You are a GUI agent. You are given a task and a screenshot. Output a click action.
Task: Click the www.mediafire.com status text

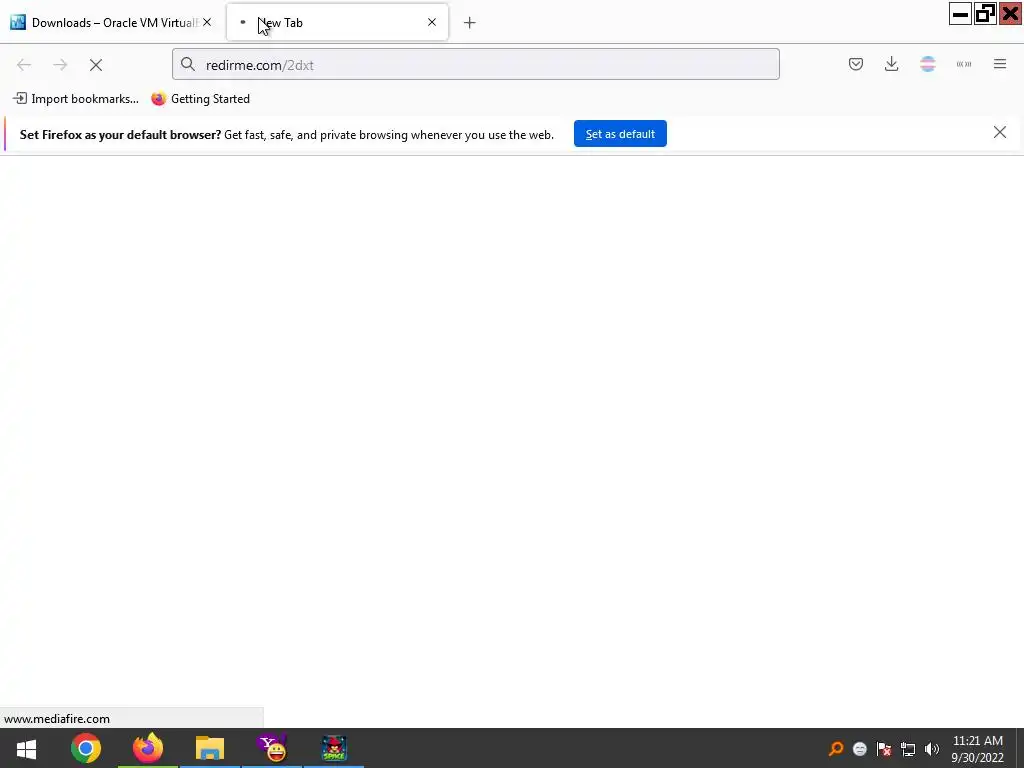point(57,718)
